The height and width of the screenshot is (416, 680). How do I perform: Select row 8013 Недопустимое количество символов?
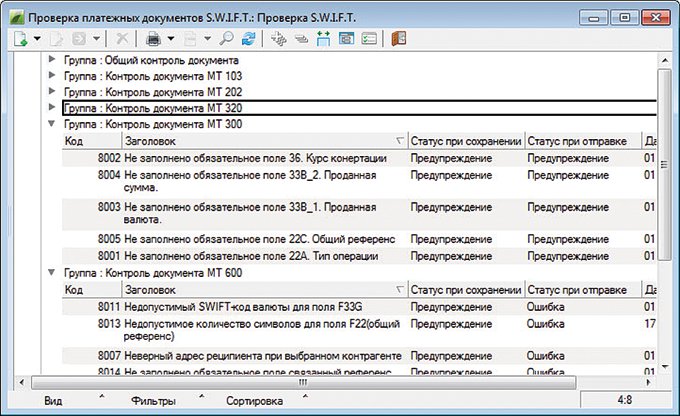(x=359, y=330)
